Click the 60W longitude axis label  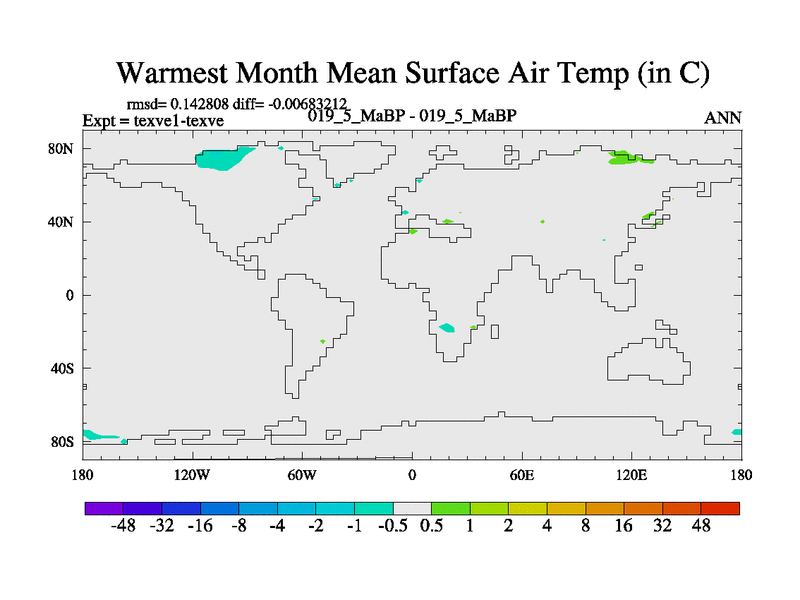(302, 473)
